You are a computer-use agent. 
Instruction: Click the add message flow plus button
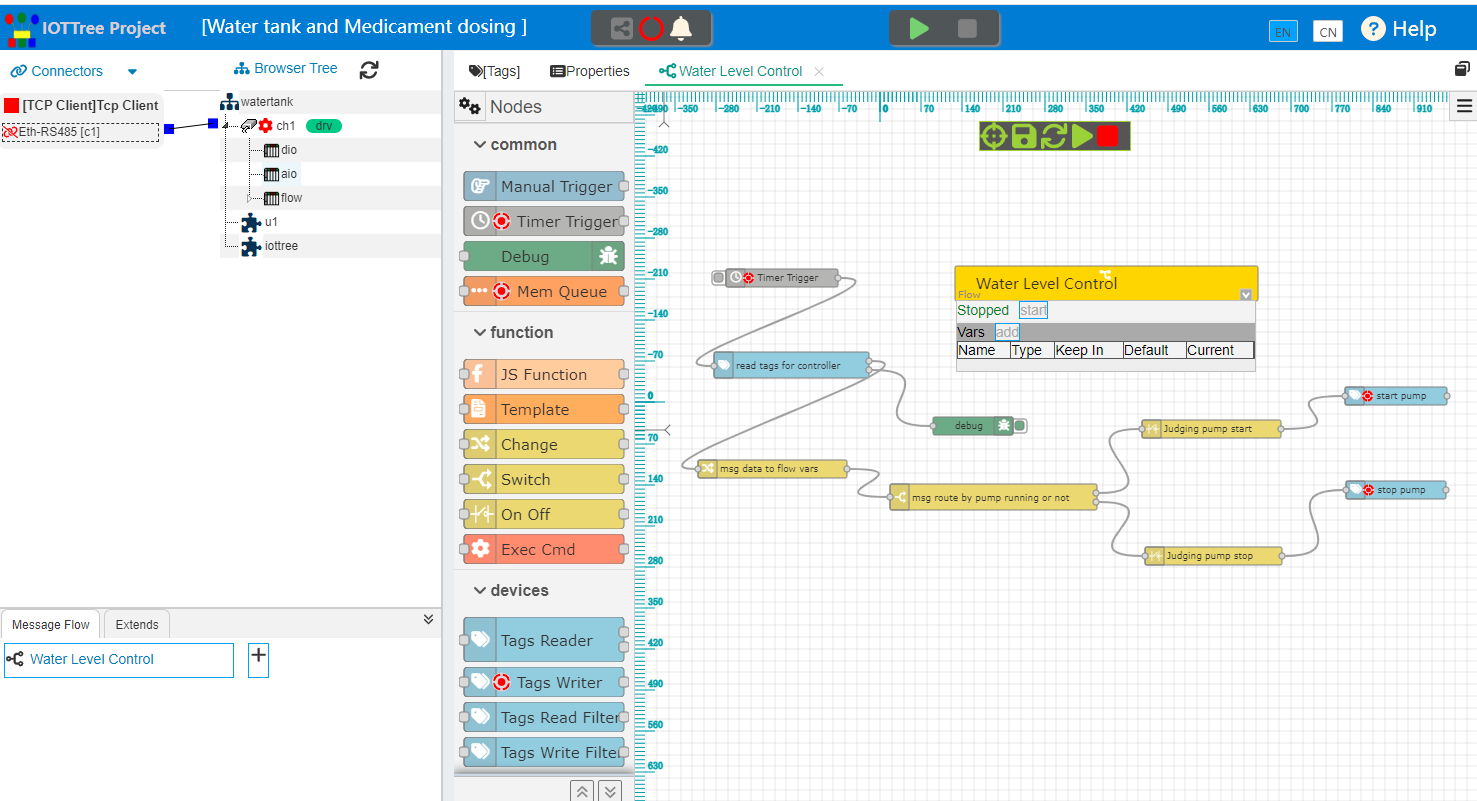click(x=258, y=656)
